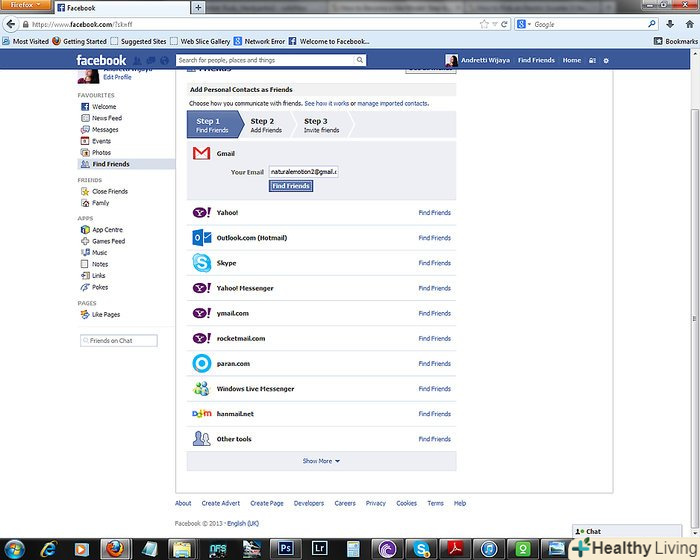Reload the page with the refresh icon

pyautogui.click(x=504, y=24)
